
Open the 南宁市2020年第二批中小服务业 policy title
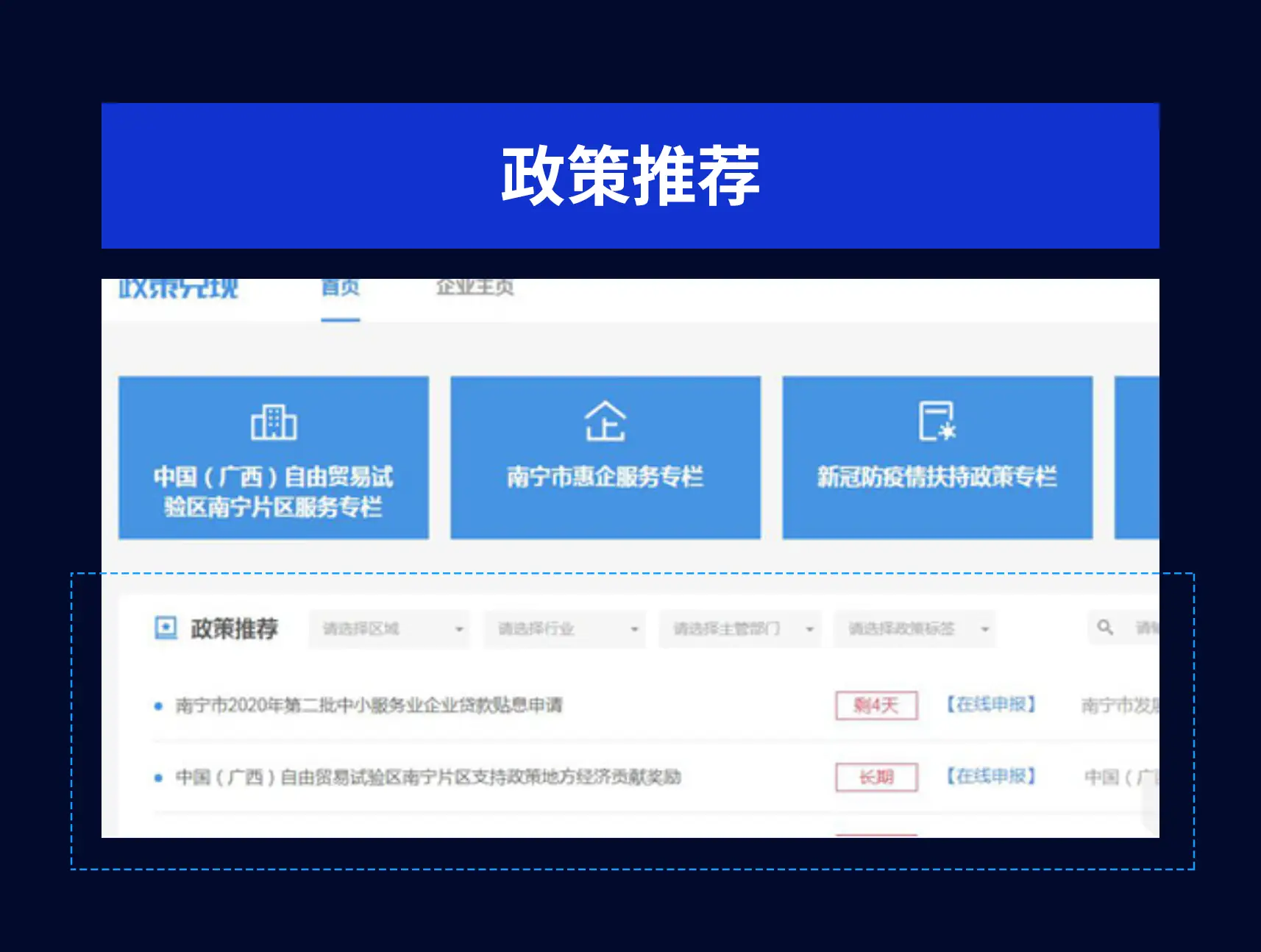(369, 706)
